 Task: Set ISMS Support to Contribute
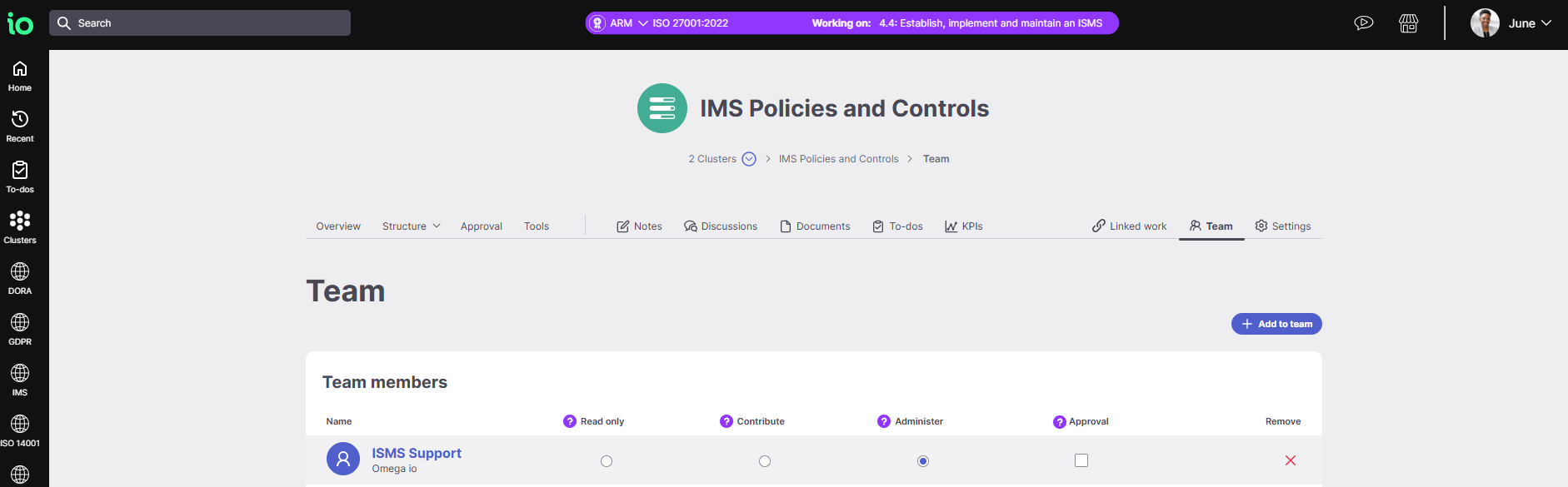pyautogui.click(x=765, y=461)
